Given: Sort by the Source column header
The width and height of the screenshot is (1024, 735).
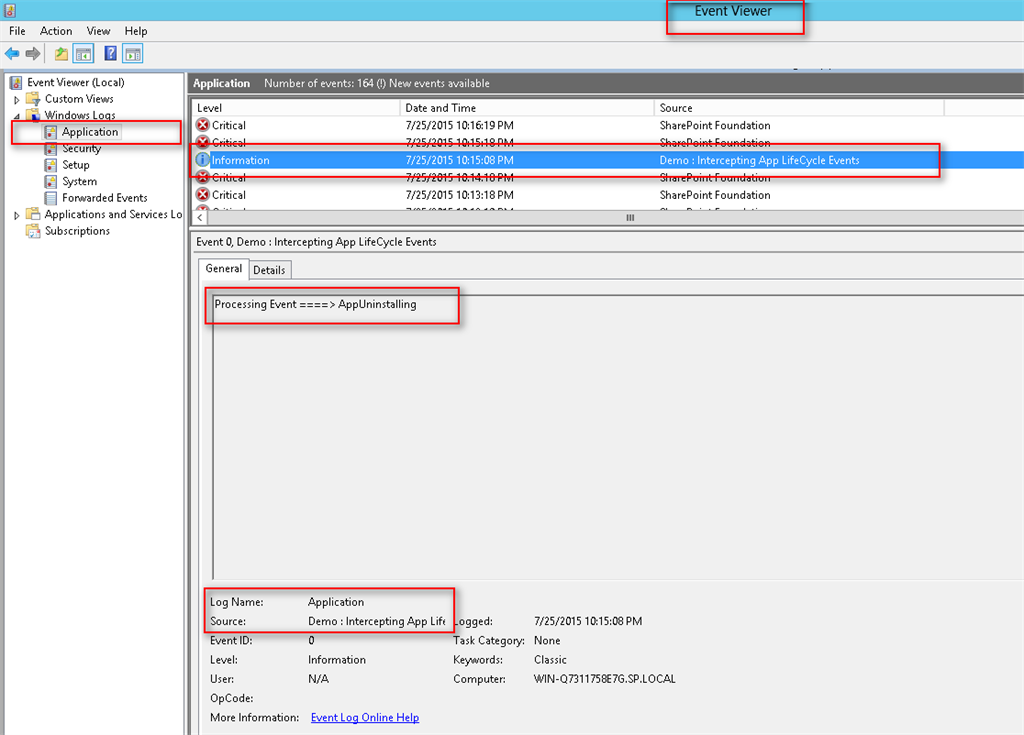Looking at the screenshot, I should (799, 108).
